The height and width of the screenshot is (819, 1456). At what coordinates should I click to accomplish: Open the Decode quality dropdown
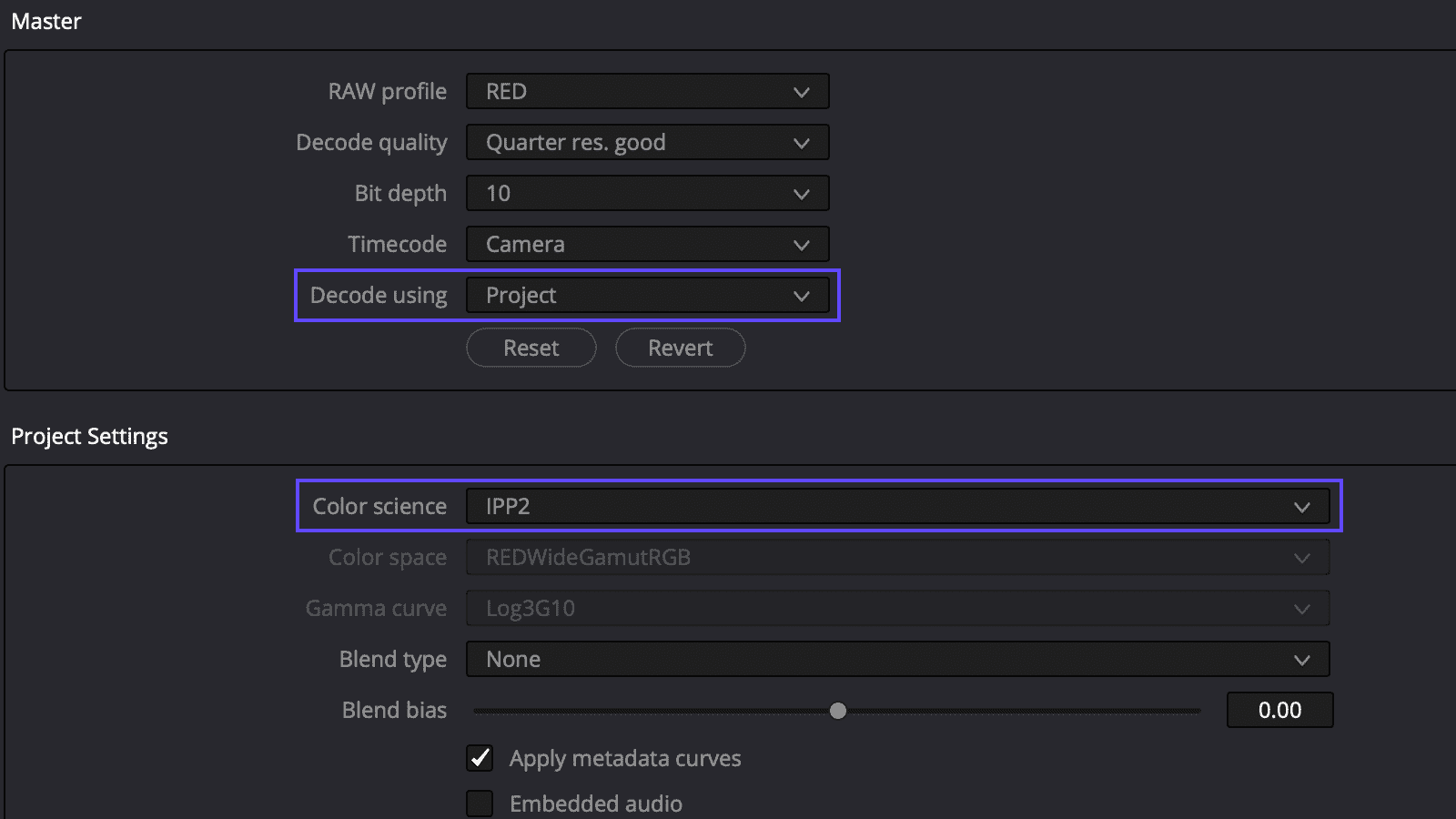point(646,142)
